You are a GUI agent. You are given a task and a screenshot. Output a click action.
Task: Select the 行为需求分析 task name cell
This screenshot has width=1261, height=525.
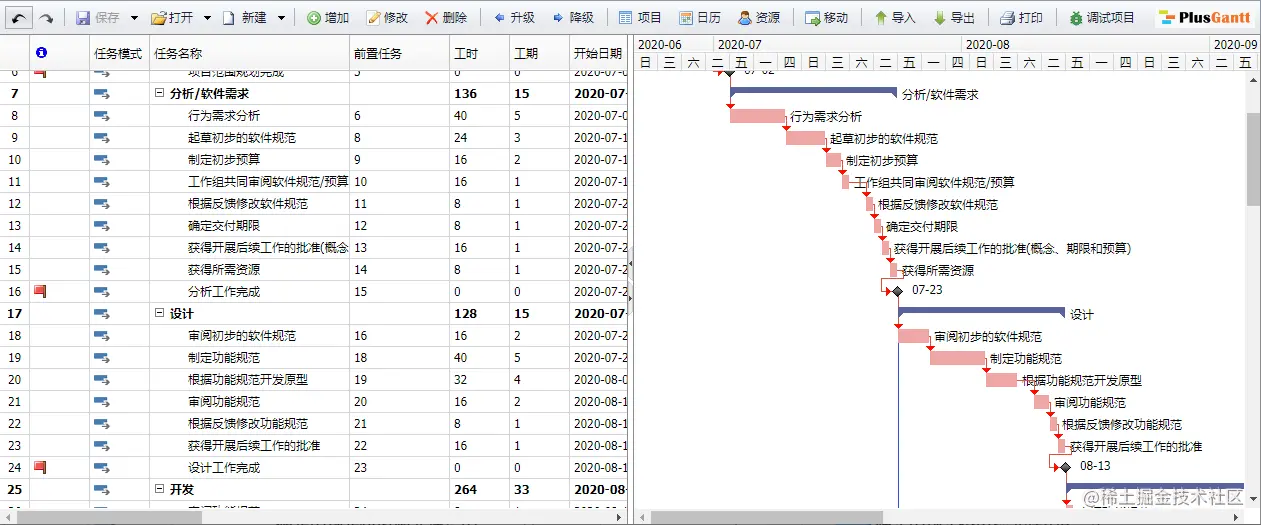click(250, 115)
